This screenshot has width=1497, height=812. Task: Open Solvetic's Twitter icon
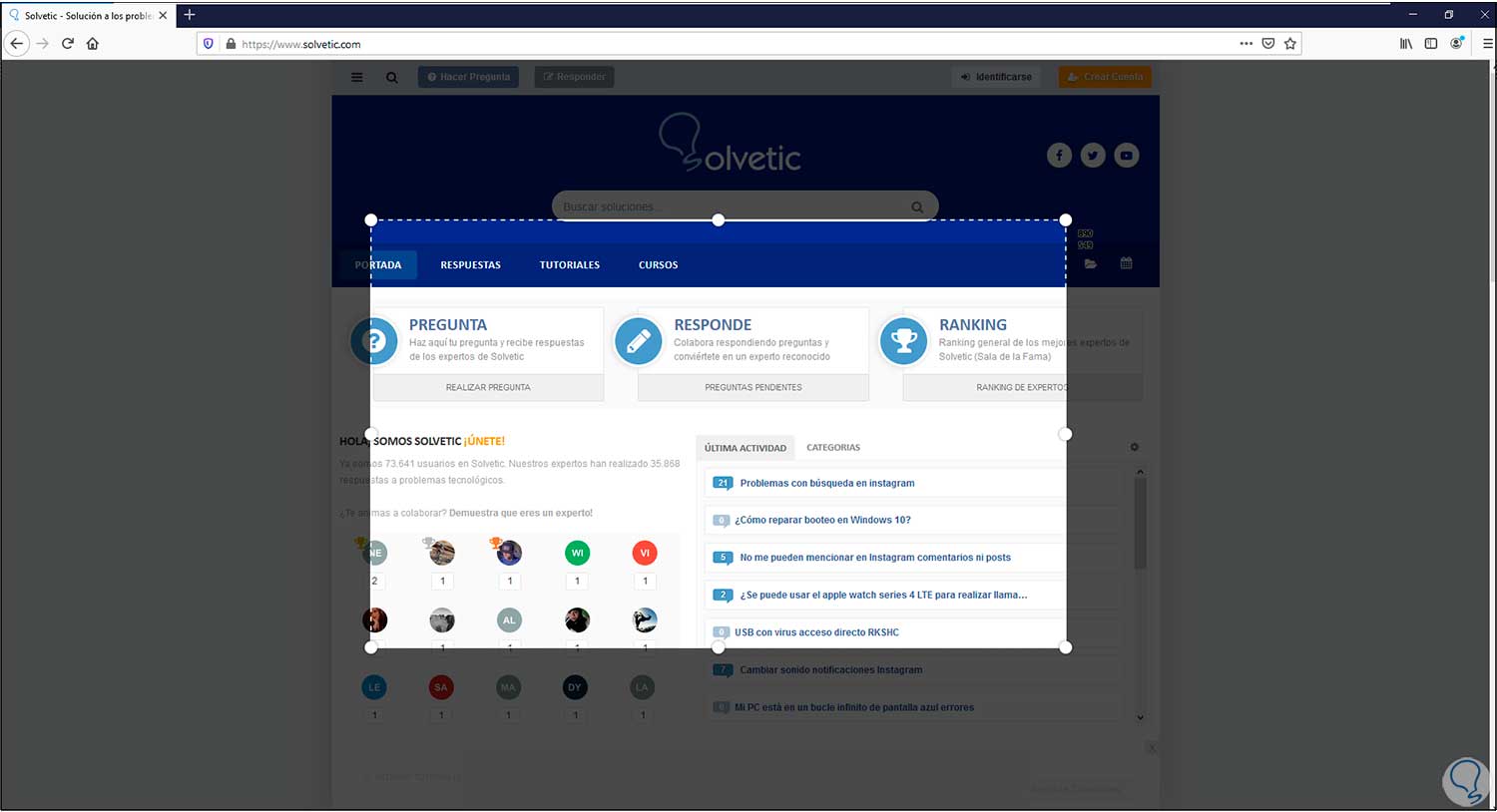1092,155
